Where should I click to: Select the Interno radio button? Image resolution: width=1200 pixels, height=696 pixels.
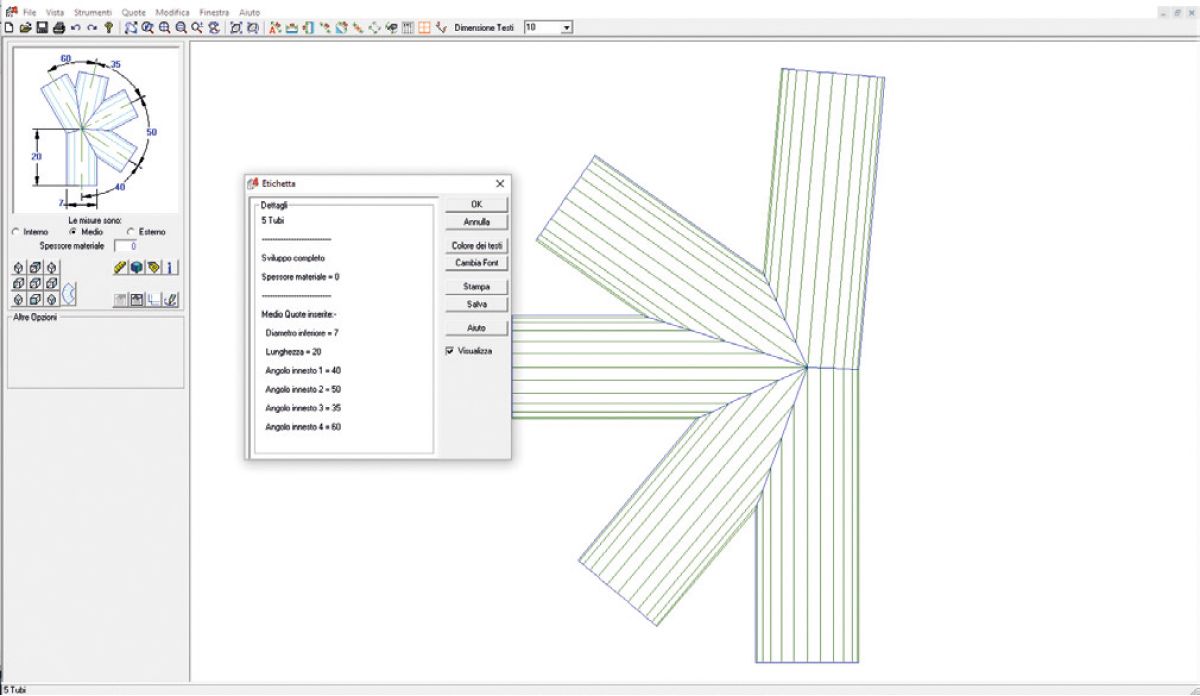pos(15,232)
